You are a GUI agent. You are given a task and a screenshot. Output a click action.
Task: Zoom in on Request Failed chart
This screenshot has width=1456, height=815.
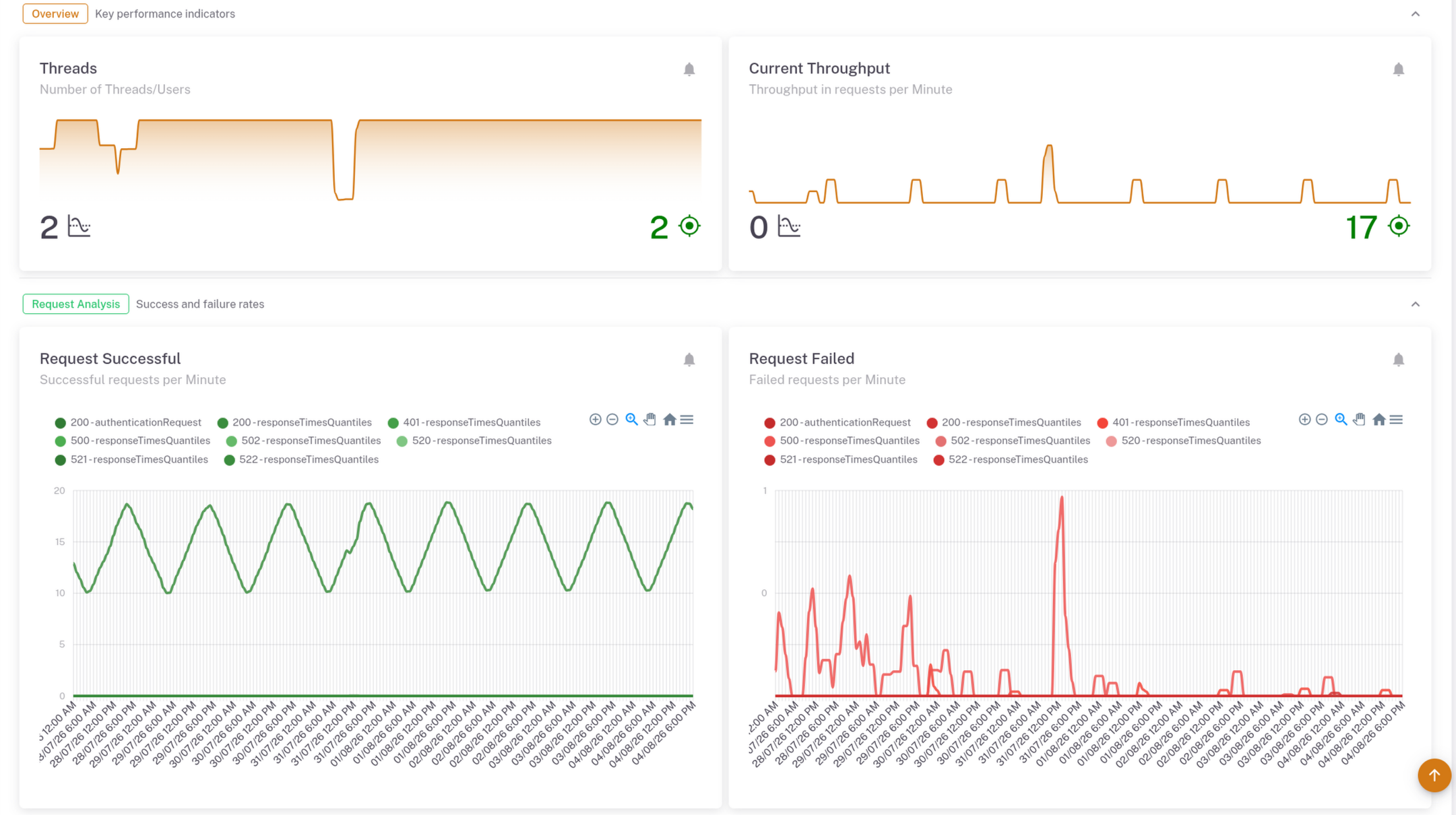point(1304,420)
